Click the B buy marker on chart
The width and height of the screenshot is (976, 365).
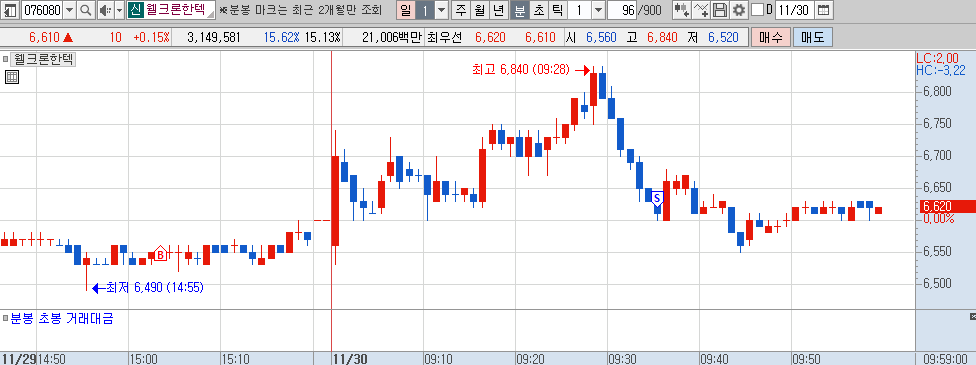pyautogui.click(x=160, y=254)
